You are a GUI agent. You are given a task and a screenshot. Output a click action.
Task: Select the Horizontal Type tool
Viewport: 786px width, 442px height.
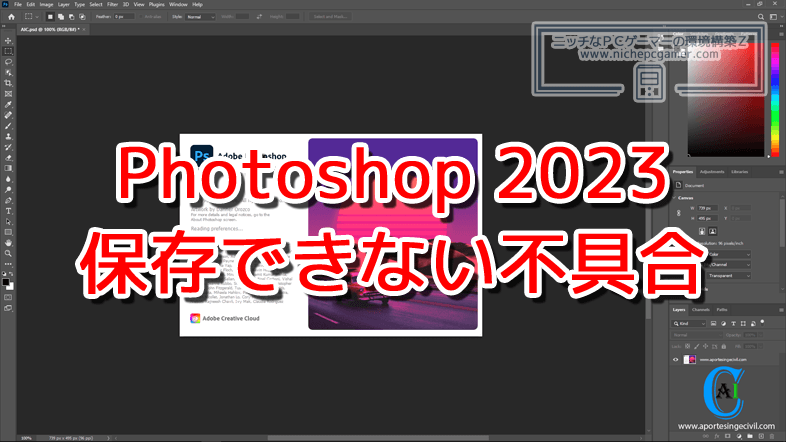8,211
